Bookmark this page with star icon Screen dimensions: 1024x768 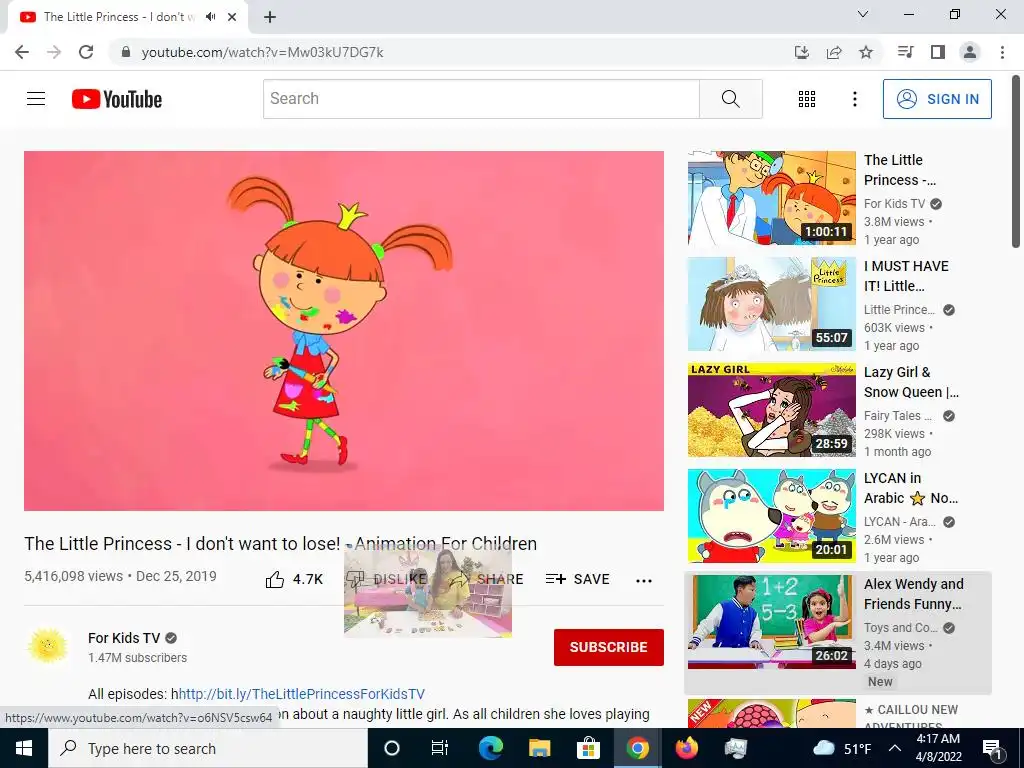pos(866,52)
